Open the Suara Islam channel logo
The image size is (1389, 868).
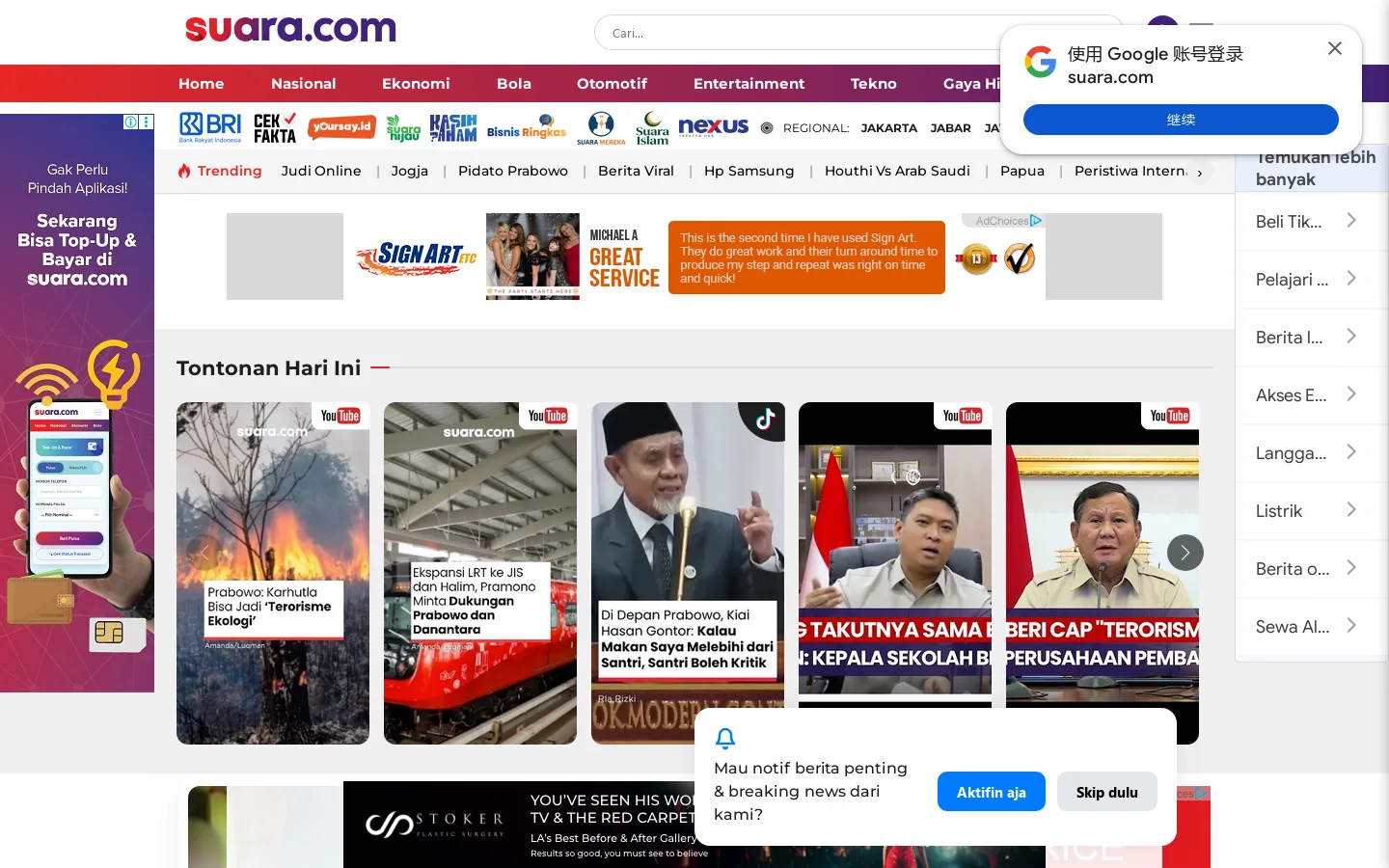[652, 127]
